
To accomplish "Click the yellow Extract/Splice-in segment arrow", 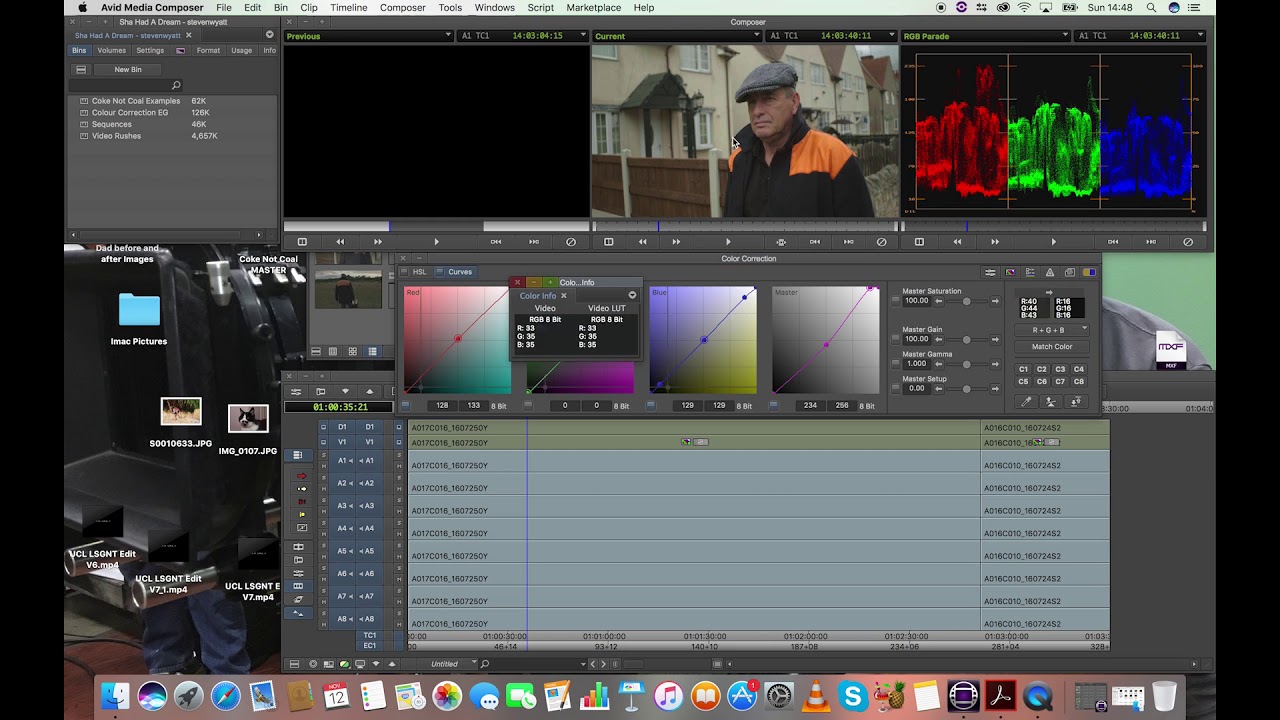I will (301, 489).
